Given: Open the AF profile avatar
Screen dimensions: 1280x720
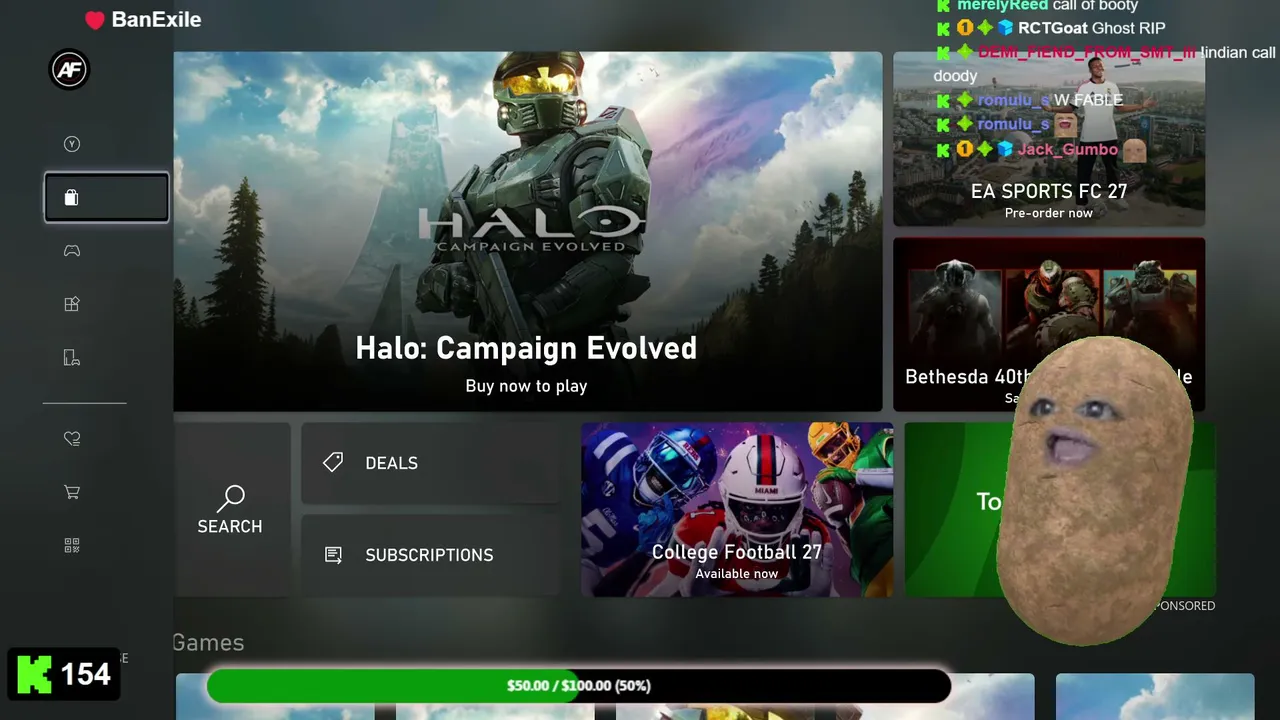Looking at the screenshot, I should [x=70, y=69].
